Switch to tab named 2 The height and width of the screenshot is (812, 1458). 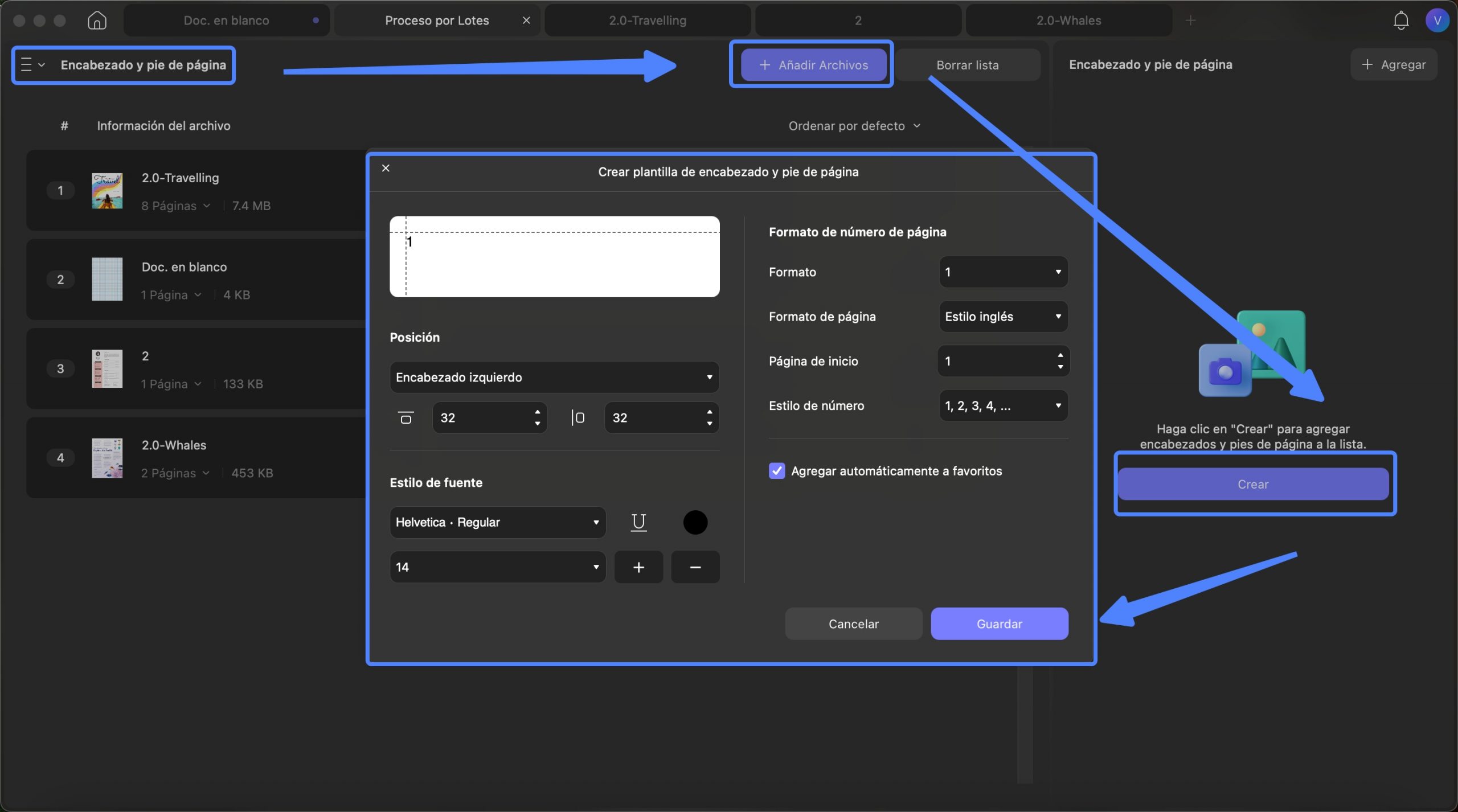858,20
